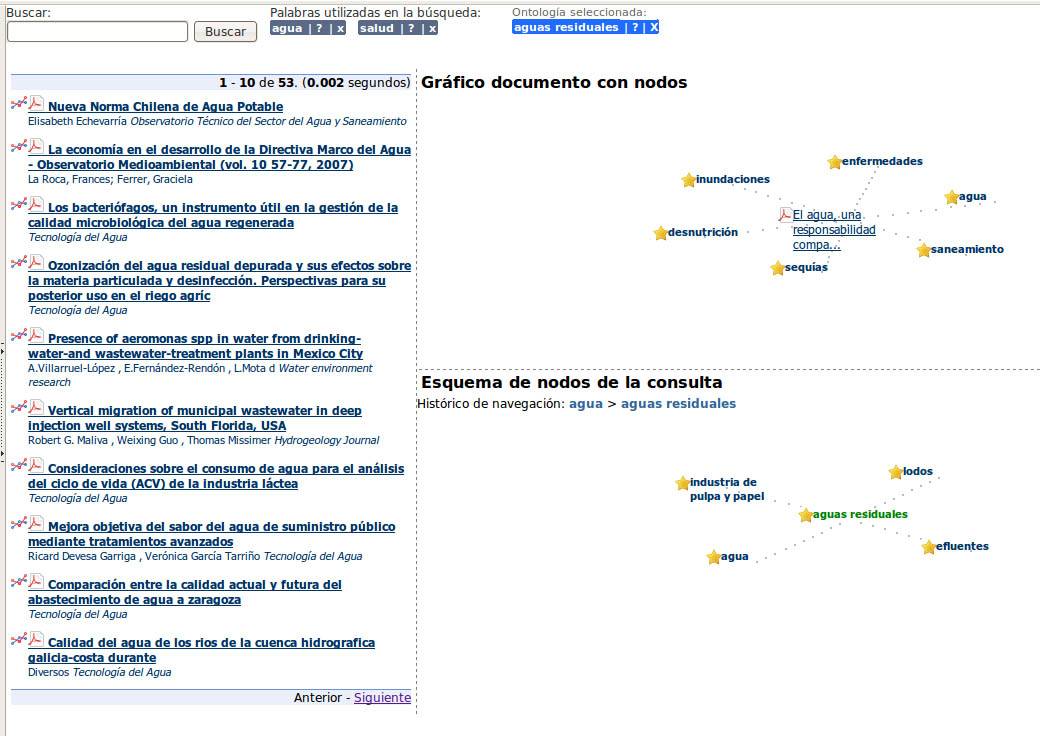
Task: Open PDF icon of Mejora objetiva del sabor
Action: click(x=36, y=524)
